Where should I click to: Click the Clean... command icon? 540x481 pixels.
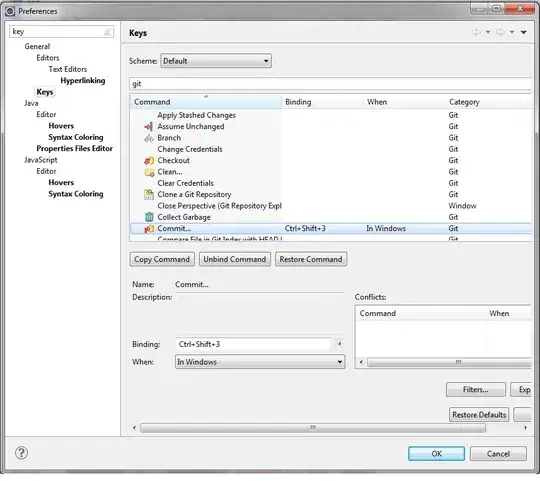[149, 172]
